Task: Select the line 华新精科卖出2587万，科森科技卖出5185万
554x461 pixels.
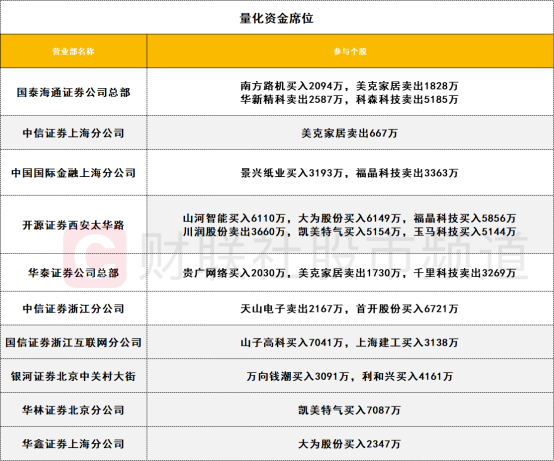Action: [x=349, y=99]
